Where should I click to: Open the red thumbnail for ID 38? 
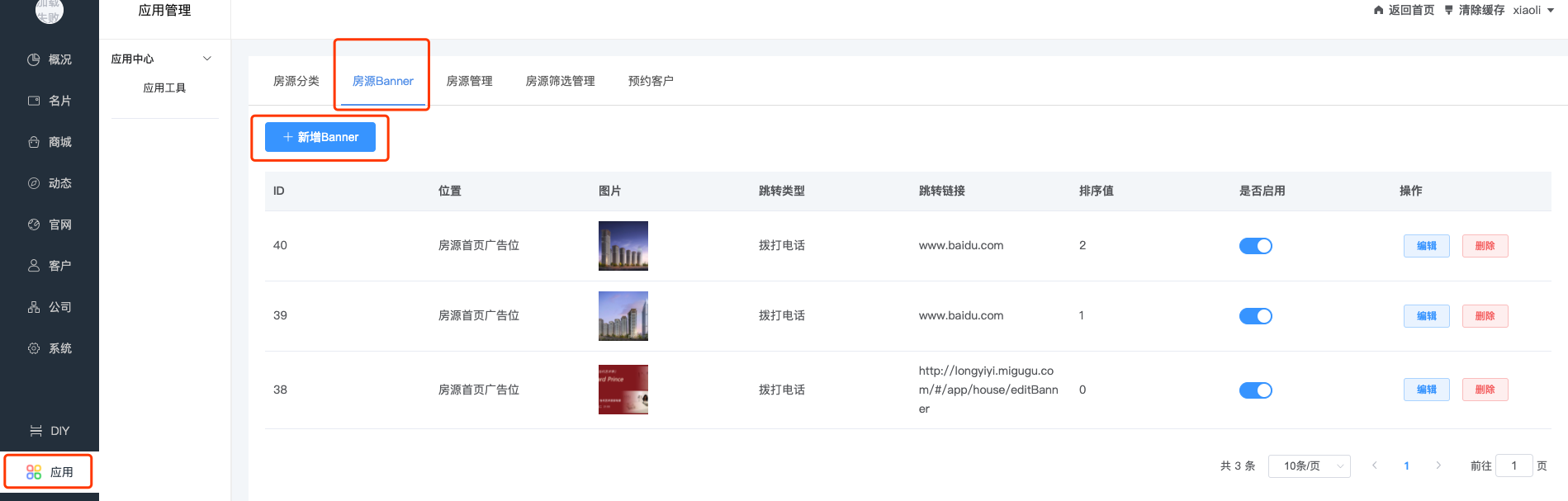pos(623,390)
